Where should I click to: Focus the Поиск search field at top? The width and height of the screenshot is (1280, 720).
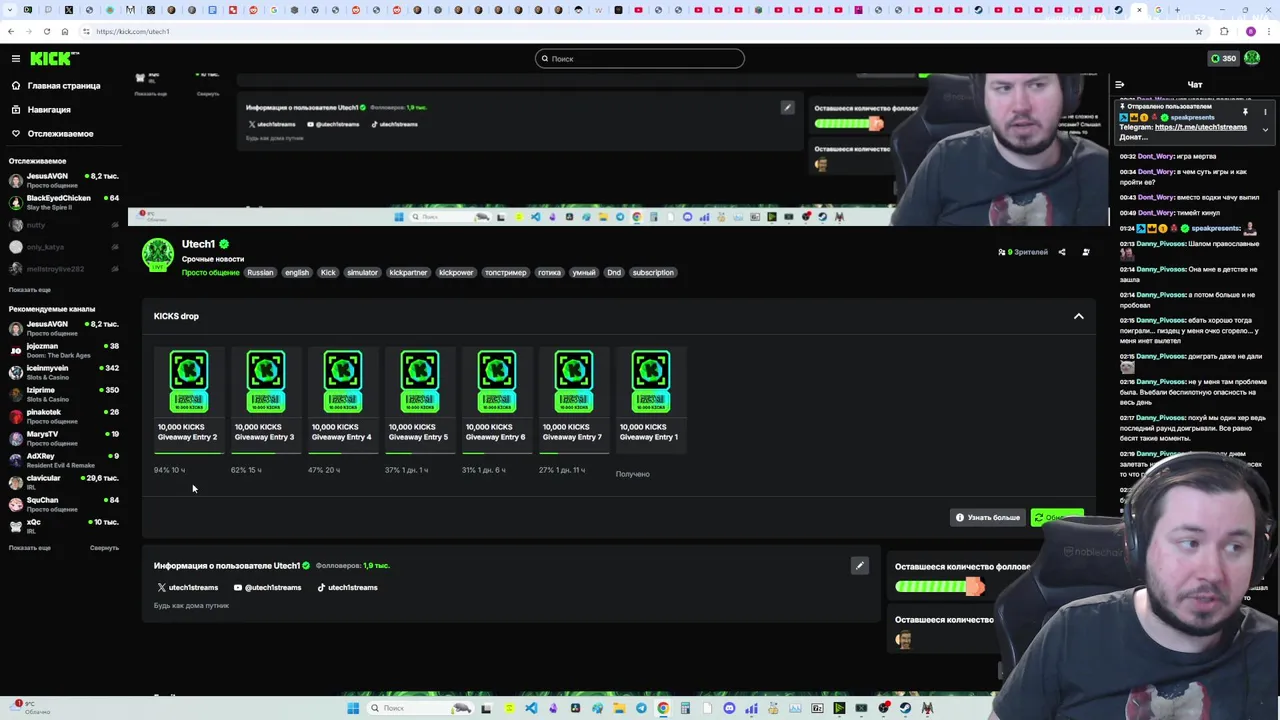tap(640, 59)
